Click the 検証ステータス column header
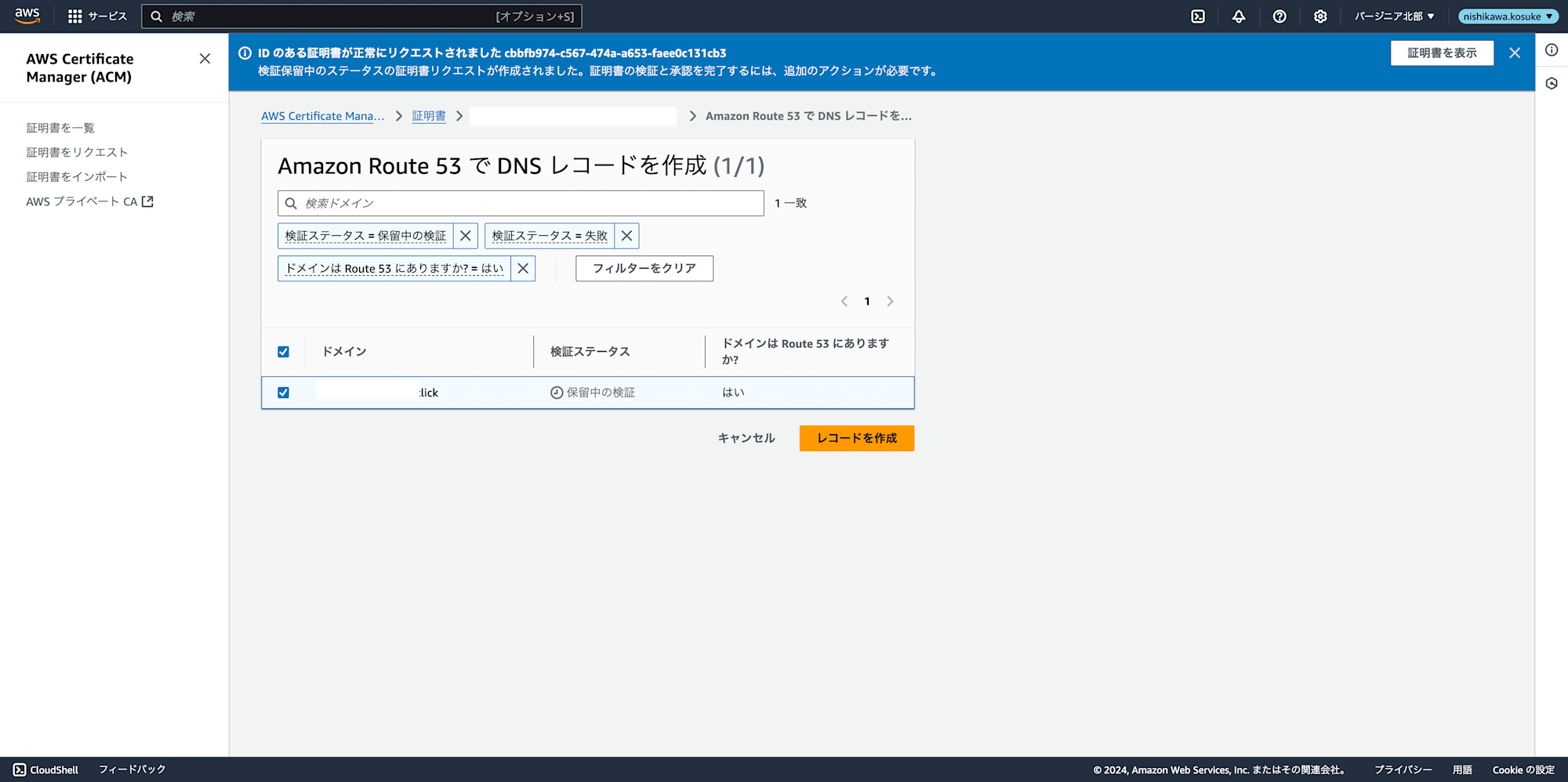1568x782 pixels. click(590, 352)
